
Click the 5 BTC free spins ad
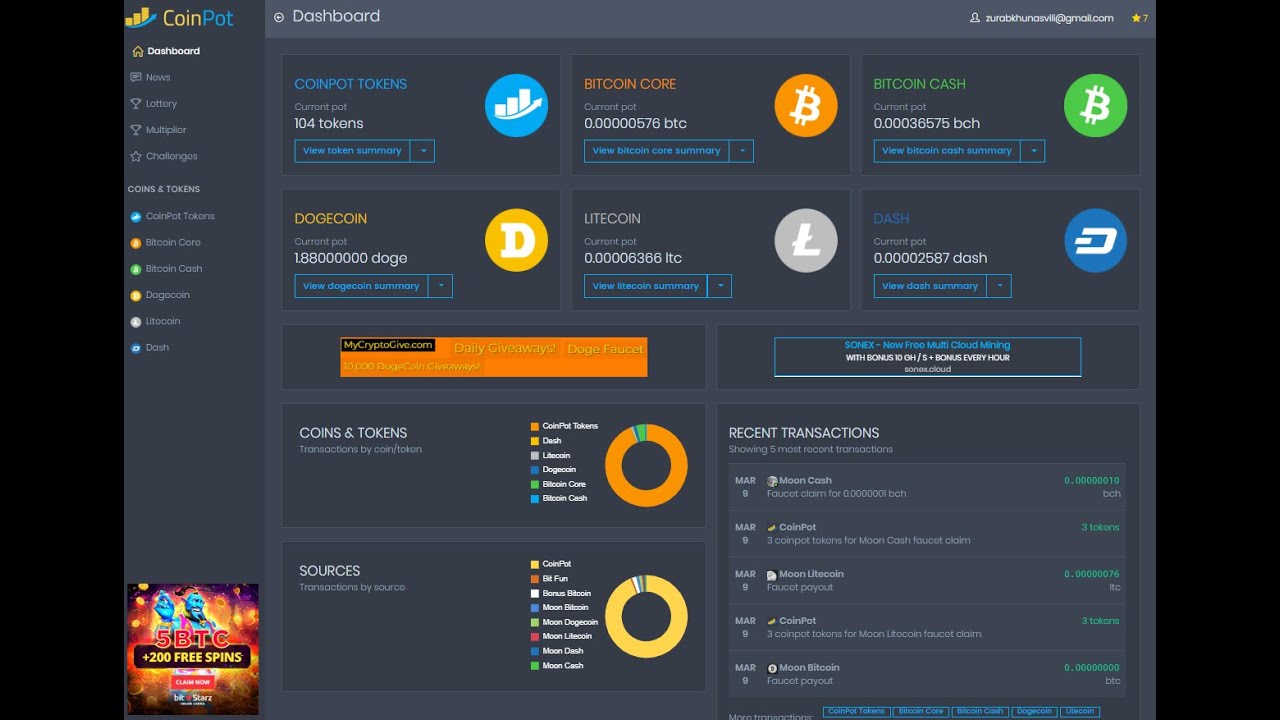193,649
